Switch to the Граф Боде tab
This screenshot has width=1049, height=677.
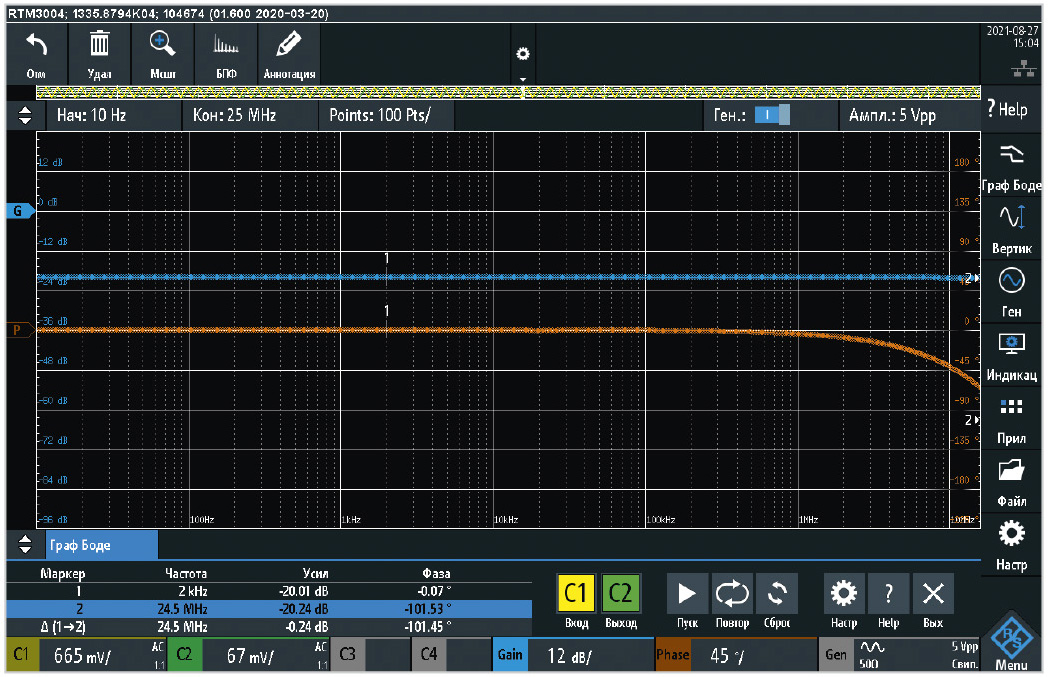(x=102, y=545)
